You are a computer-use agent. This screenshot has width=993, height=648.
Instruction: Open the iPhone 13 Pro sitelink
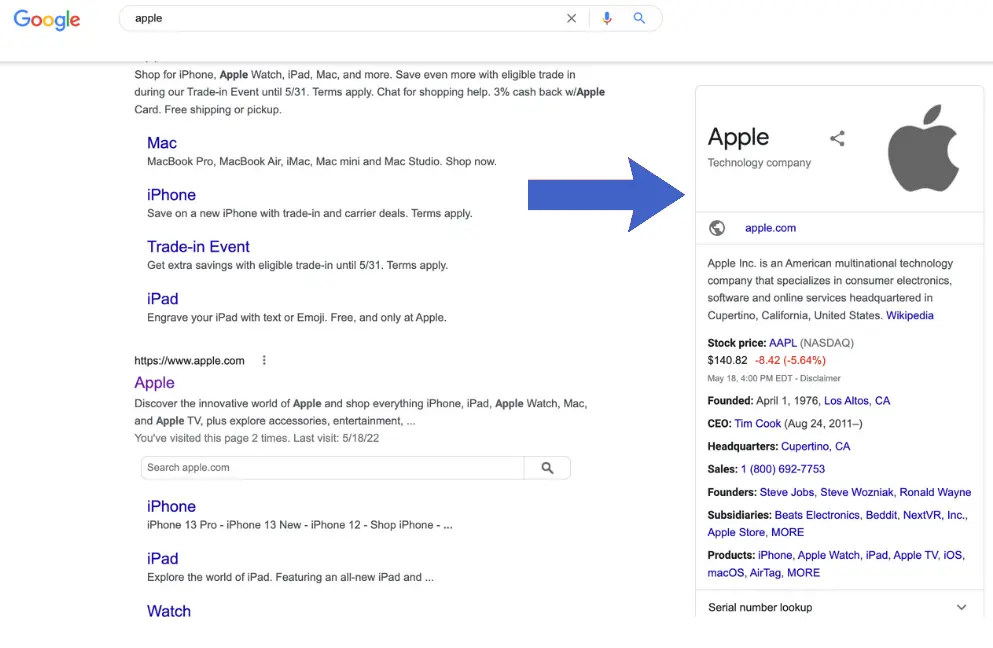pyautogui.click(x=171, y=507)
